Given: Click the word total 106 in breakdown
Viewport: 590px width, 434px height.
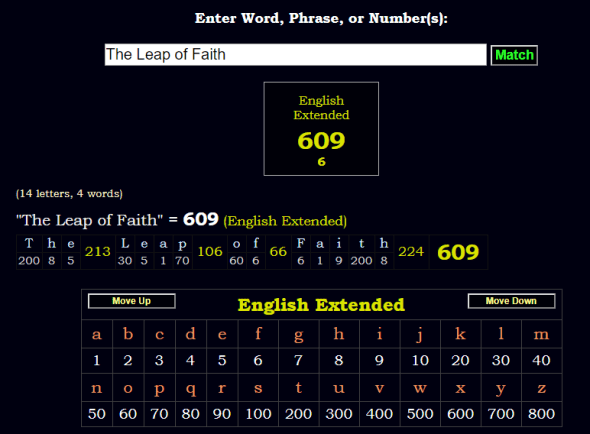Looking at the screenshot, I should pyautogui.click(x=210, y=251).
